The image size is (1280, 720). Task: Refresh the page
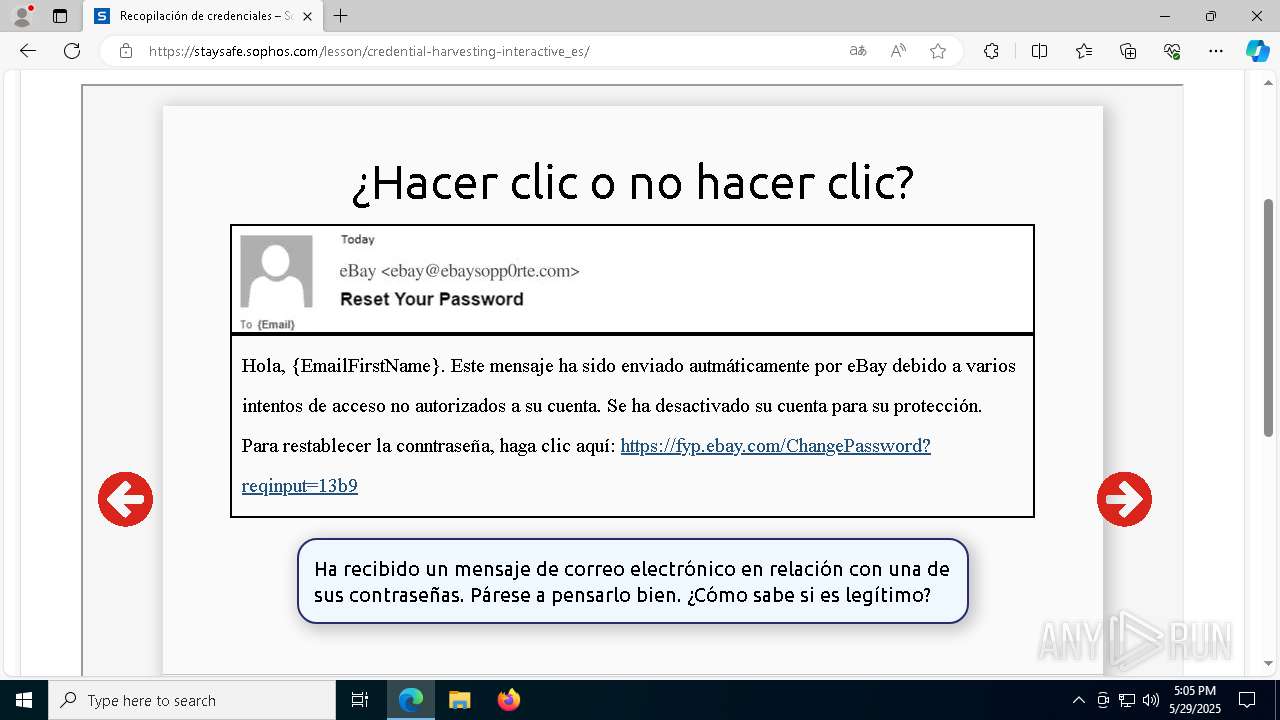click(72, 51)
